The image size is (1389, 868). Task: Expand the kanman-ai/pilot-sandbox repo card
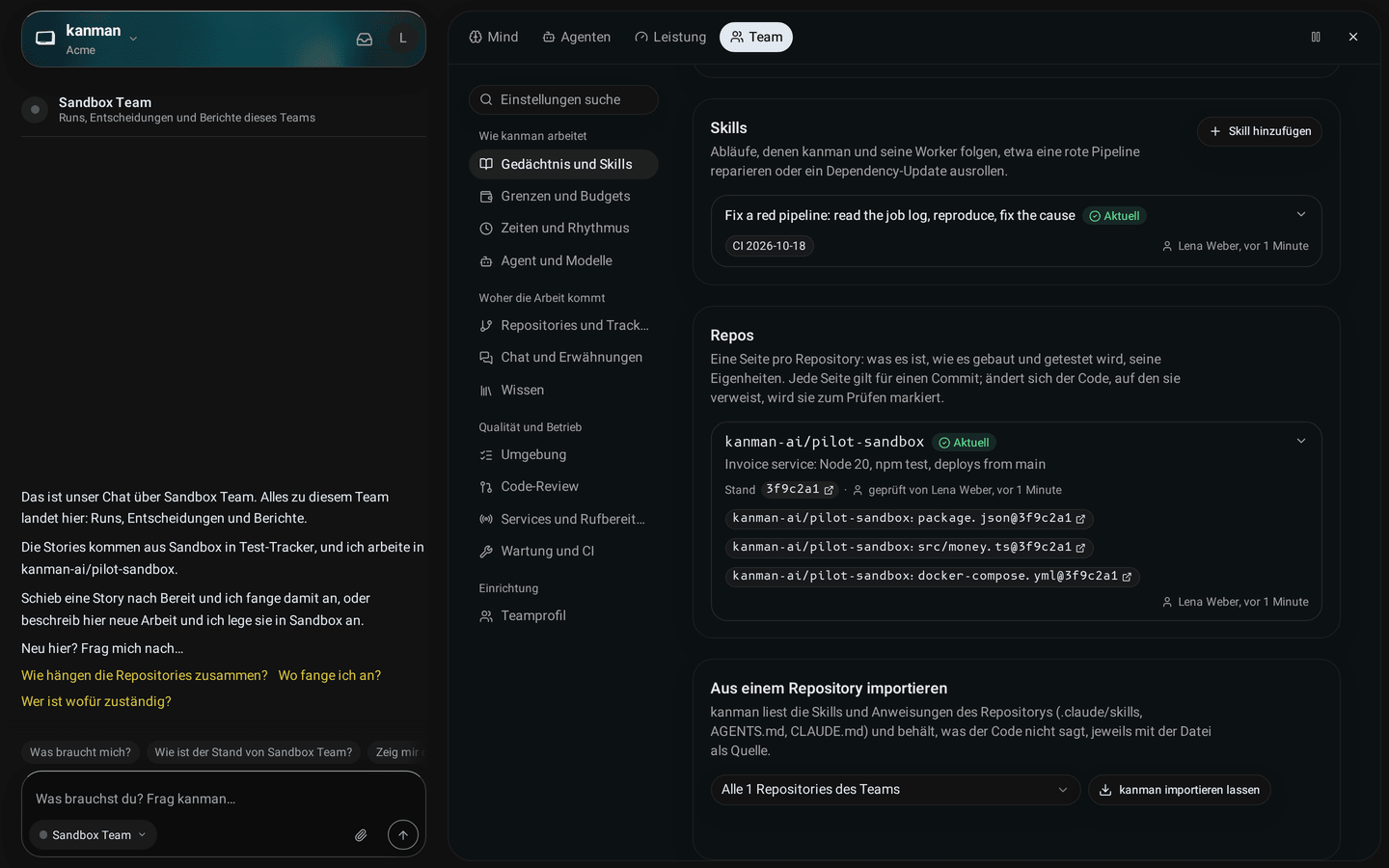pyautogui.click(x=1301, y=442)
